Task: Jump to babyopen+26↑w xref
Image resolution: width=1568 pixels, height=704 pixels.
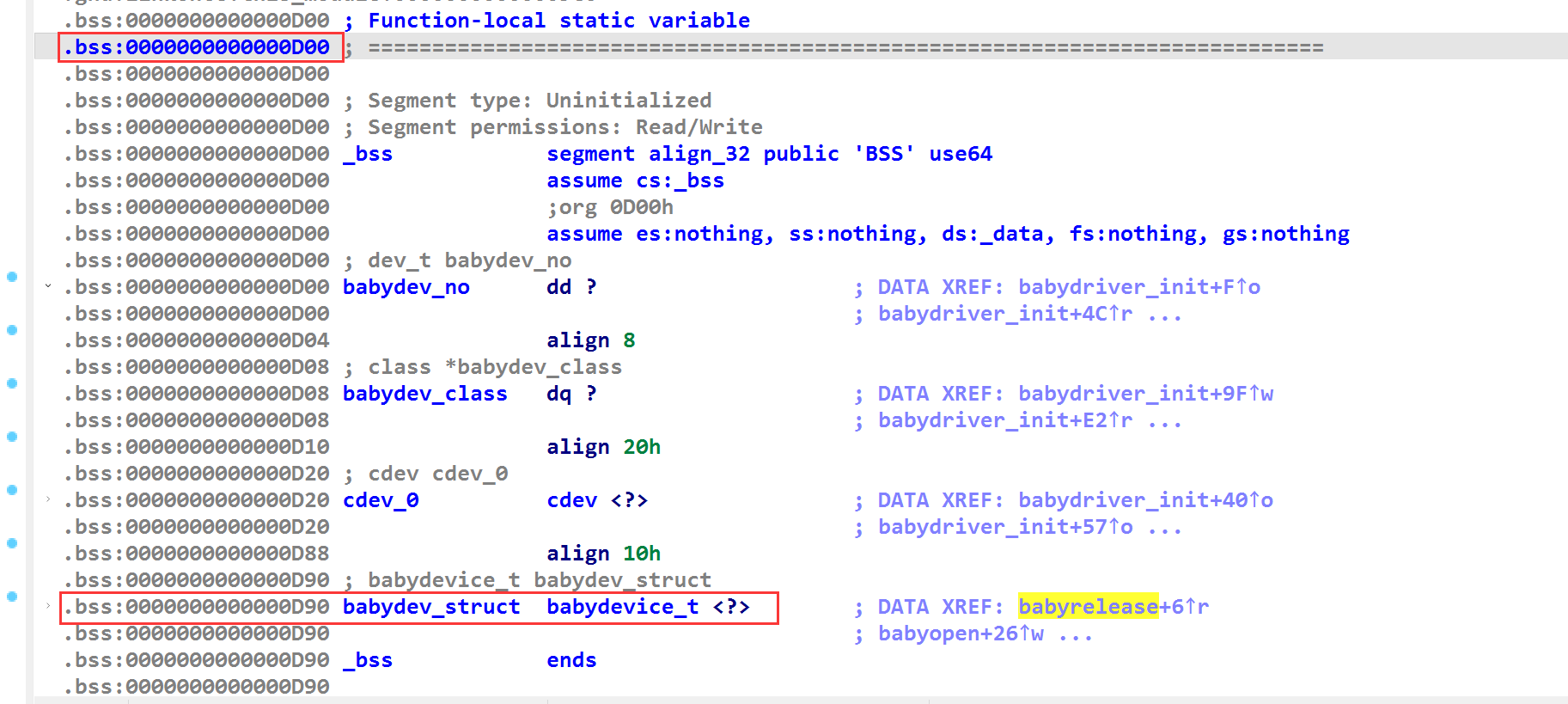Action: tap(961, 634)
